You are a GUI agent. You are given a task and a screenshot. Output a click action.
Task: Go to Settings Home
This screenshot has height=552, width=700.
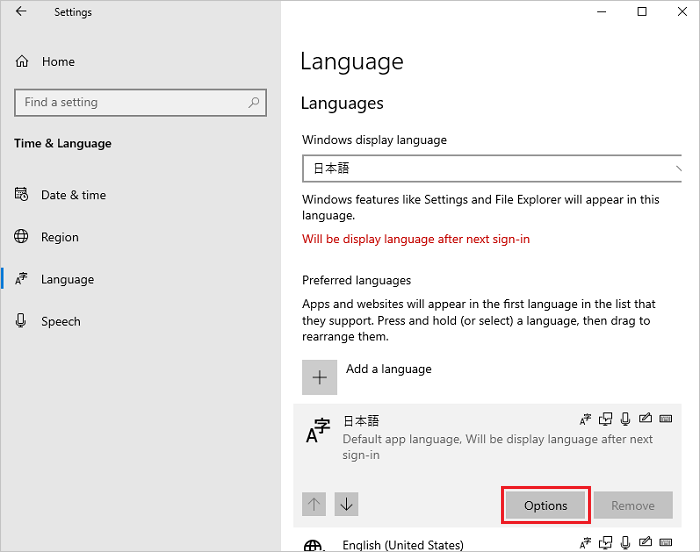click(x=58, y=62)
